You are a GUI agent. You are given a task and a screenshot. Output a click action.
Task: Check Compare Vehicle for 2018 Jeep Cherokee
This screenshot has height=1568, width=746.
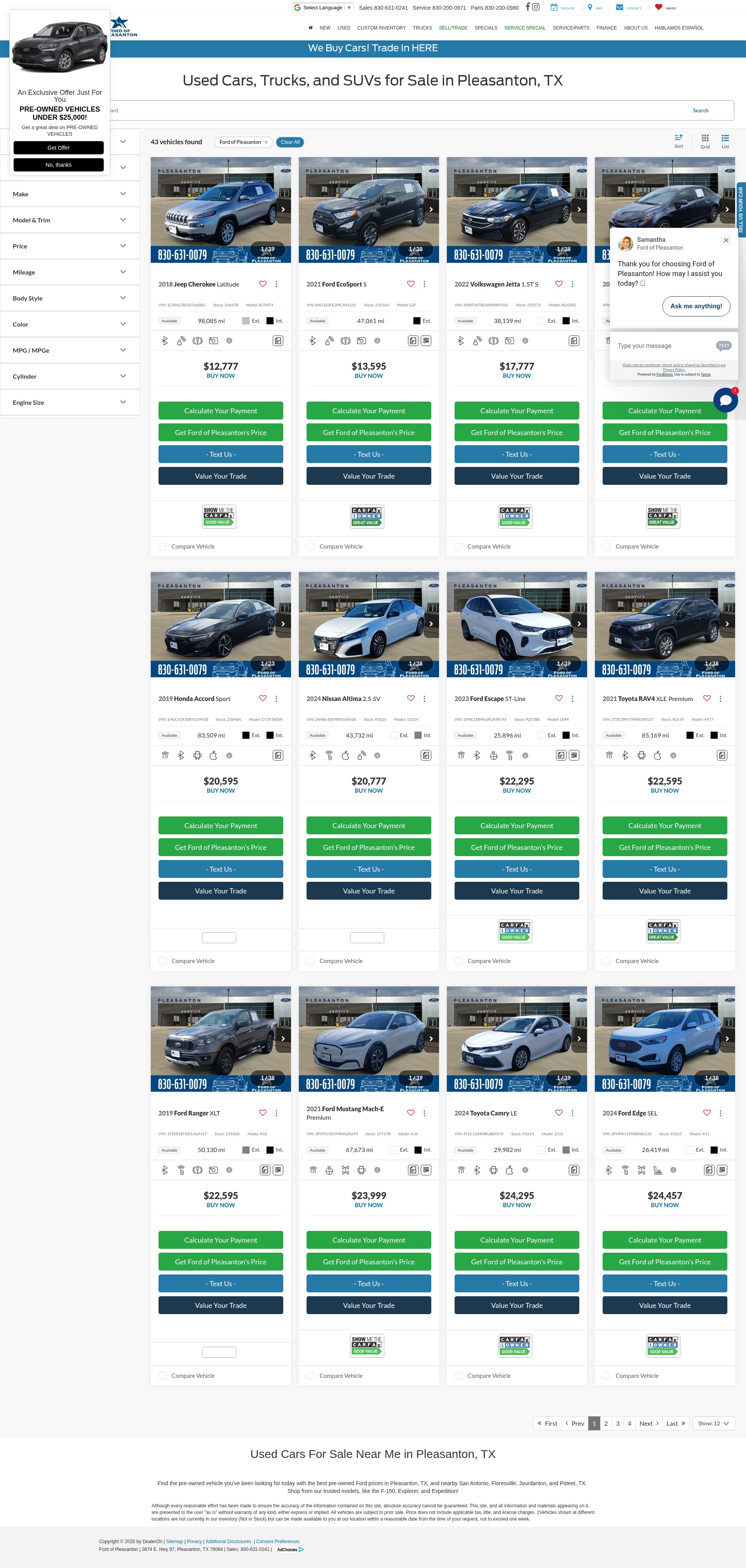click(162, 547)
